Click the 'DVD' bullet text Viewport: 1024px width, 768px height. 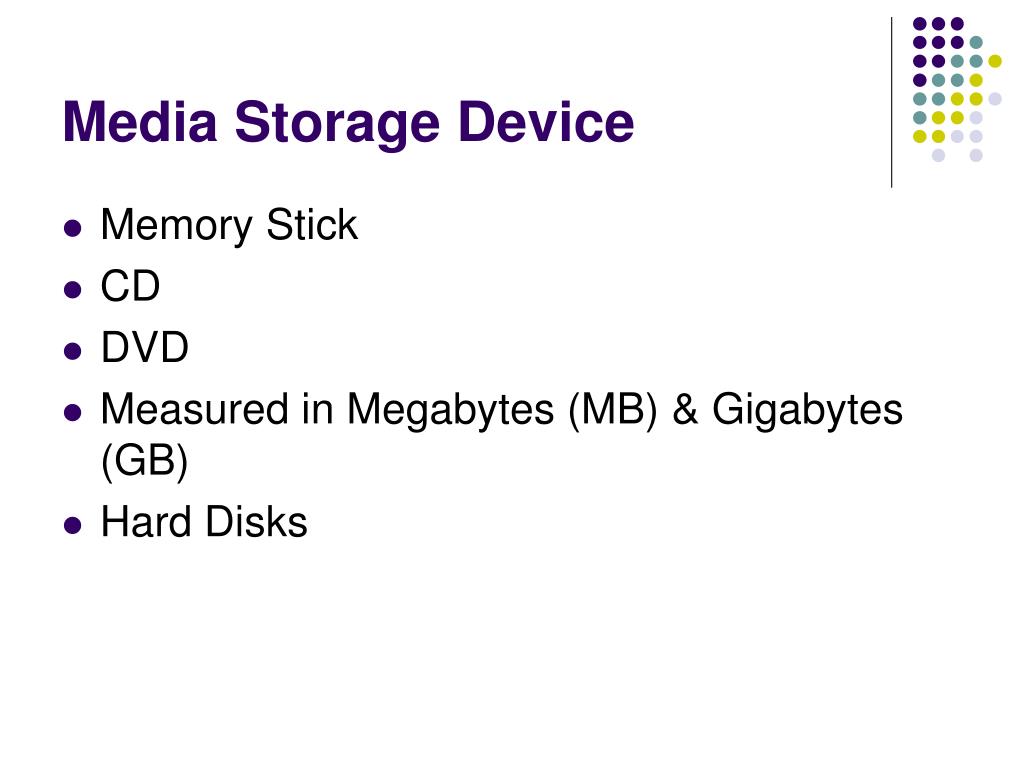(144, 347)
